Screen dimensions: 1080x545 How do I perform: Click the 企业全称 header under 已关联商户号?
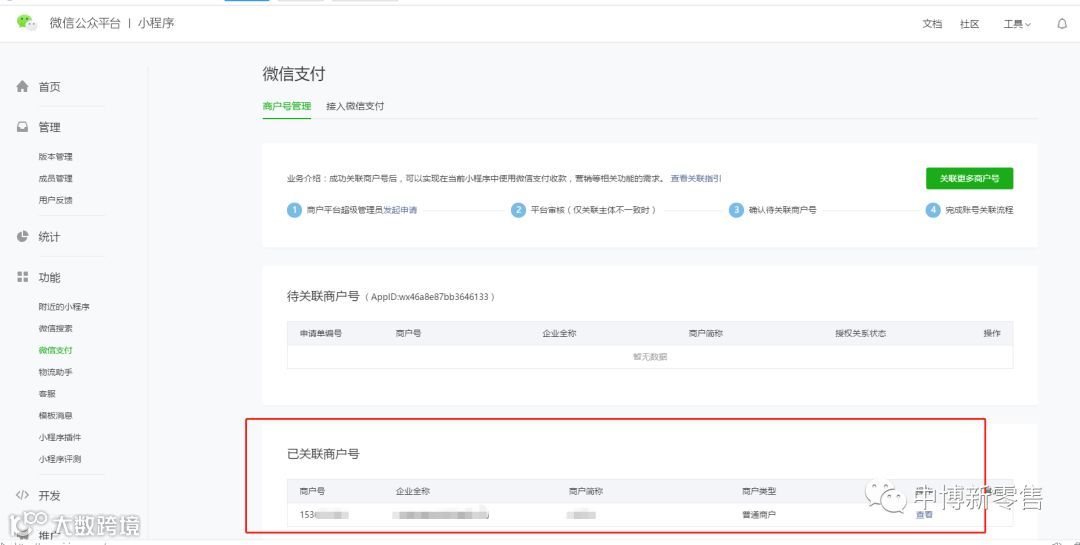coord(413,491)
